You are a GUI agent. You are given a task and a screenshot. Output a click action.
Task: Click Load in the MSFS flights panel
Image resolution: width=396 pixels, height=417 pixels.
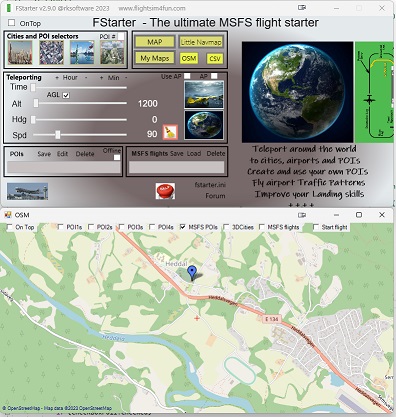pyautogui.click(x=194, y=153)
